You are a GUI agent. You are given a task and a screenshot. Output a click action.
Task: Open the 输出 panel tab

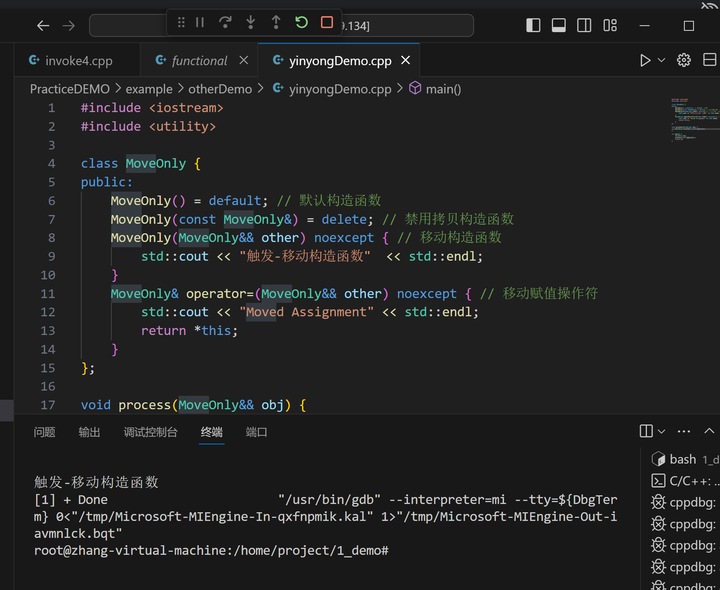(89, 432)
